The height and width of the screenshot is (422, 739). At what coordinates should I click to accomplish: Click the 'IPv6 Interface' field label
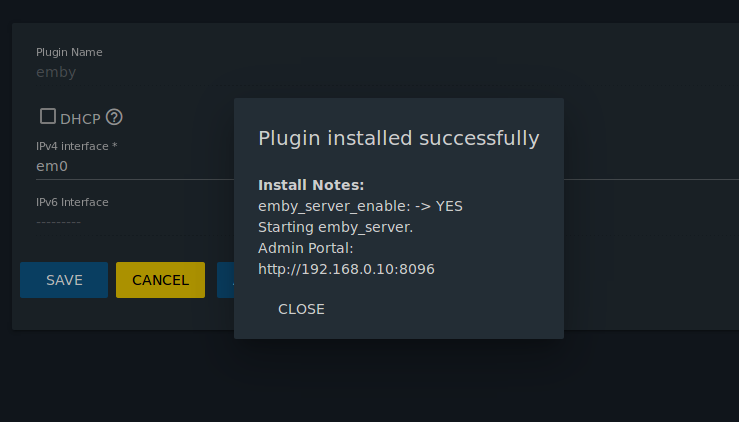tap(72, 202)
